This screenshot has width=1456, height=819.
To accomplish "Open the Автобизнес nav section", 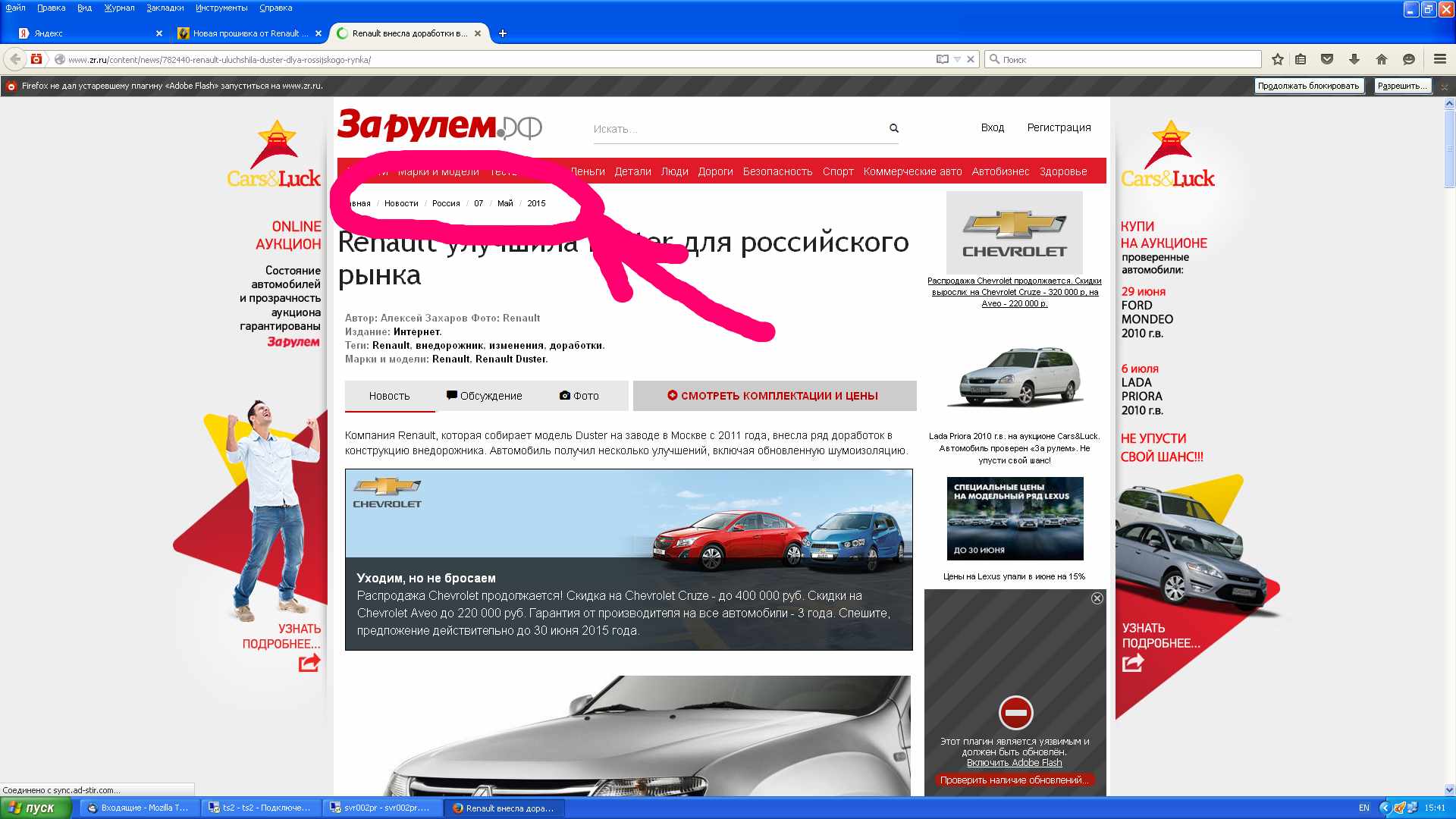I will [x=1000, y=171].
